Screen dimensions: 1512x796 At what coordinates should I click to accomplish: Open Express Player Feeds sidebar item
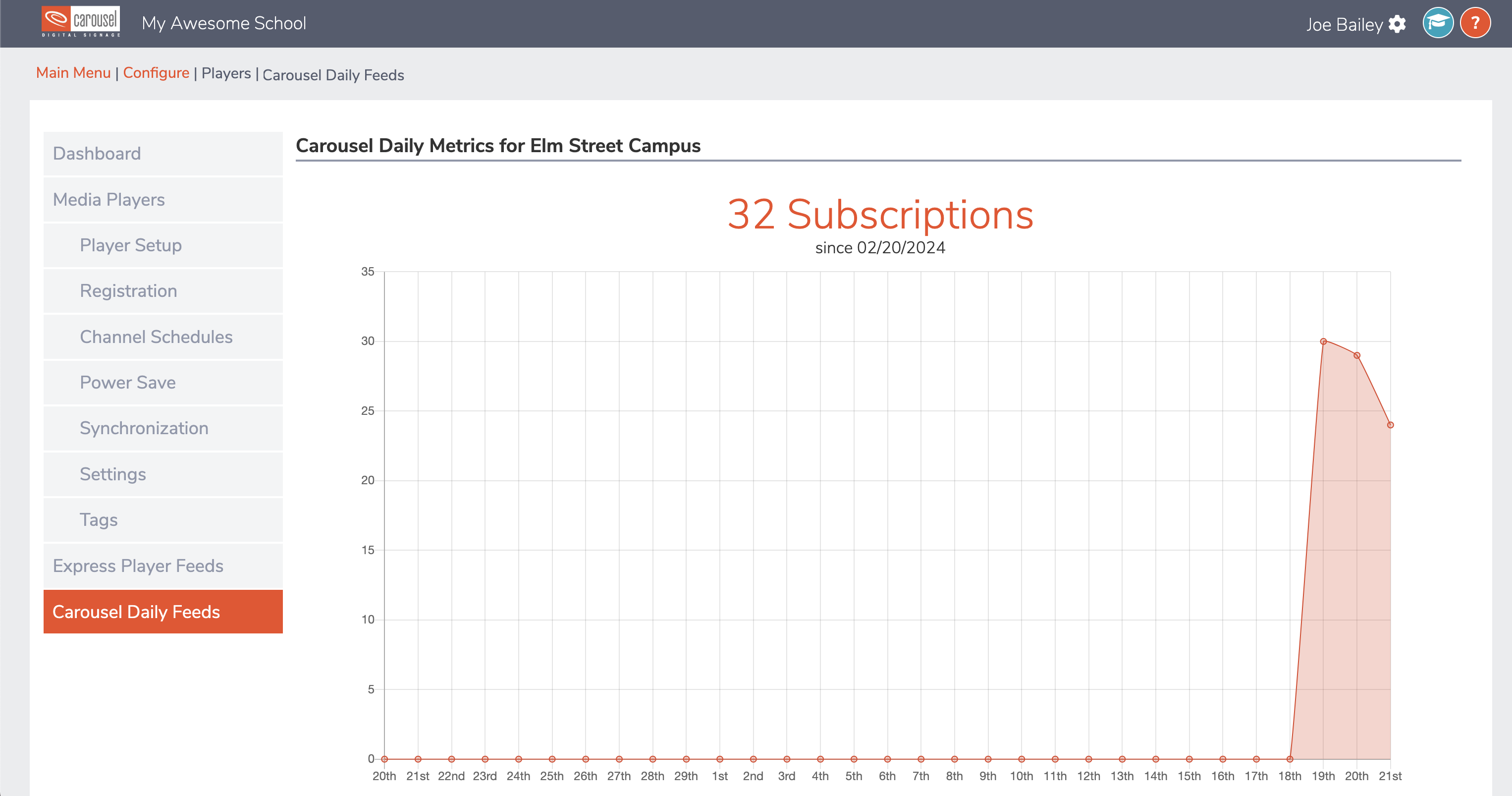point(163,566)
